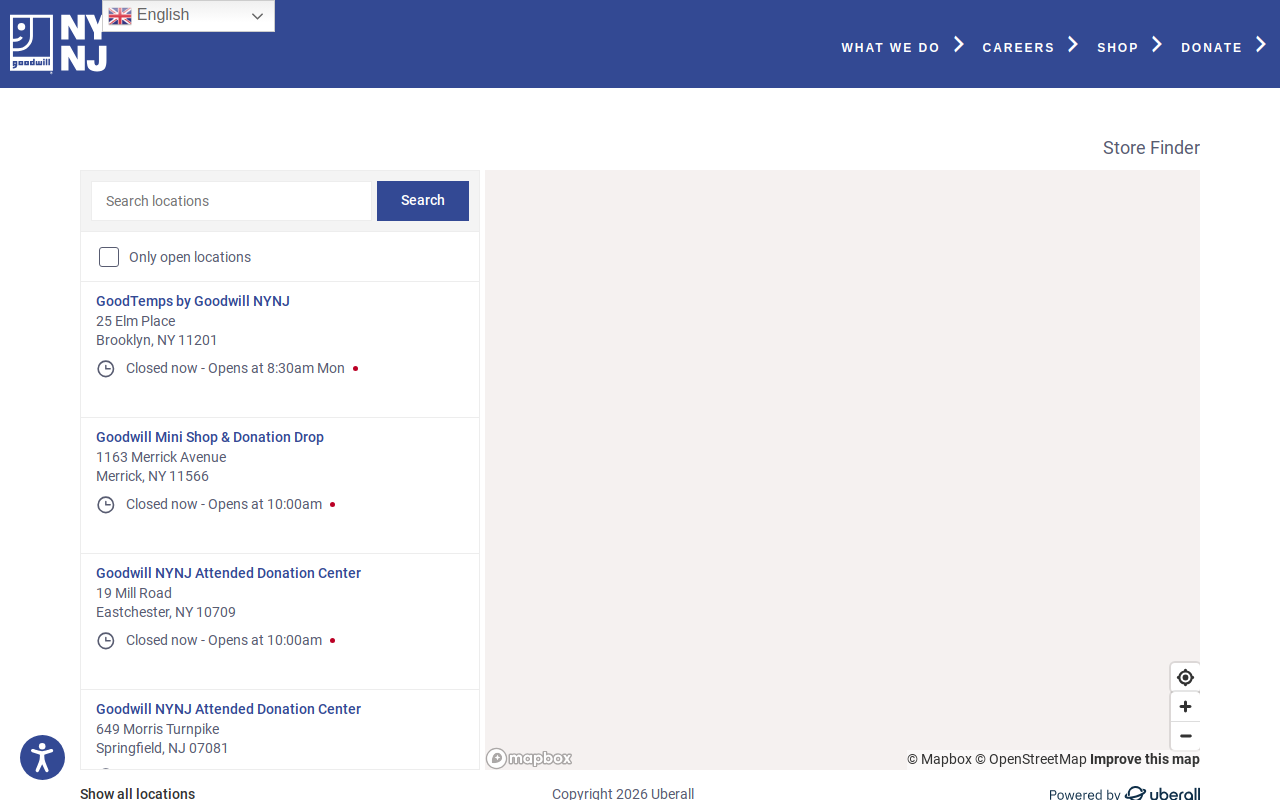Open the Careers menu

pyautogui.click(x=1018, y=47)
